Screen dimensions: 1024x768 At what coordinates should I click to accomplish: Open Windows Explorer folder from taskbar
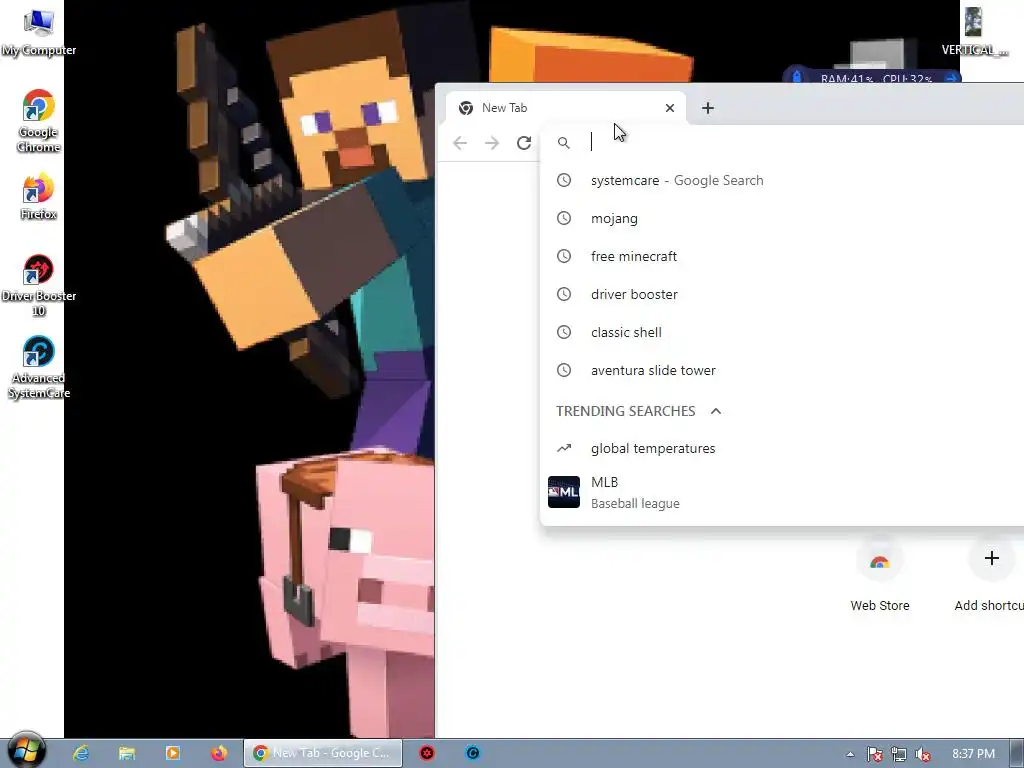point(127,753)
